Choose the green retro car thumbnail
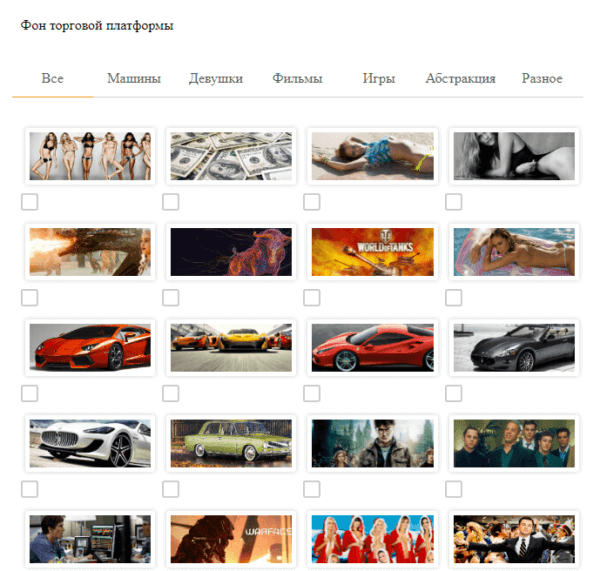The height and width of the screenshot is (571, 600). tap(231, 443)
